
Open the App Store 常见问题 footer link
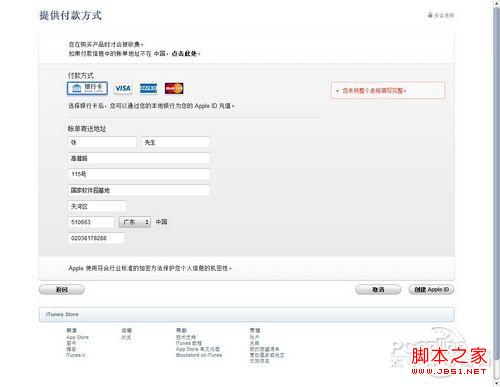click(x=198, y=349)
